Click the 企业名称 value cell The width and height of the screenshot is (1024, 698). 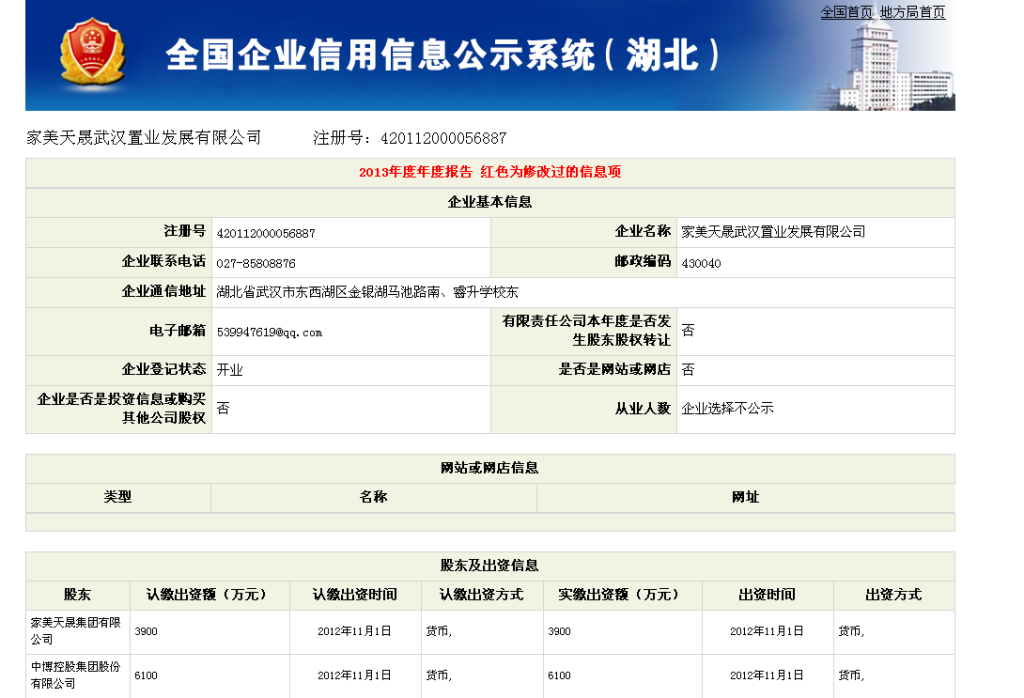click(815, 232)
